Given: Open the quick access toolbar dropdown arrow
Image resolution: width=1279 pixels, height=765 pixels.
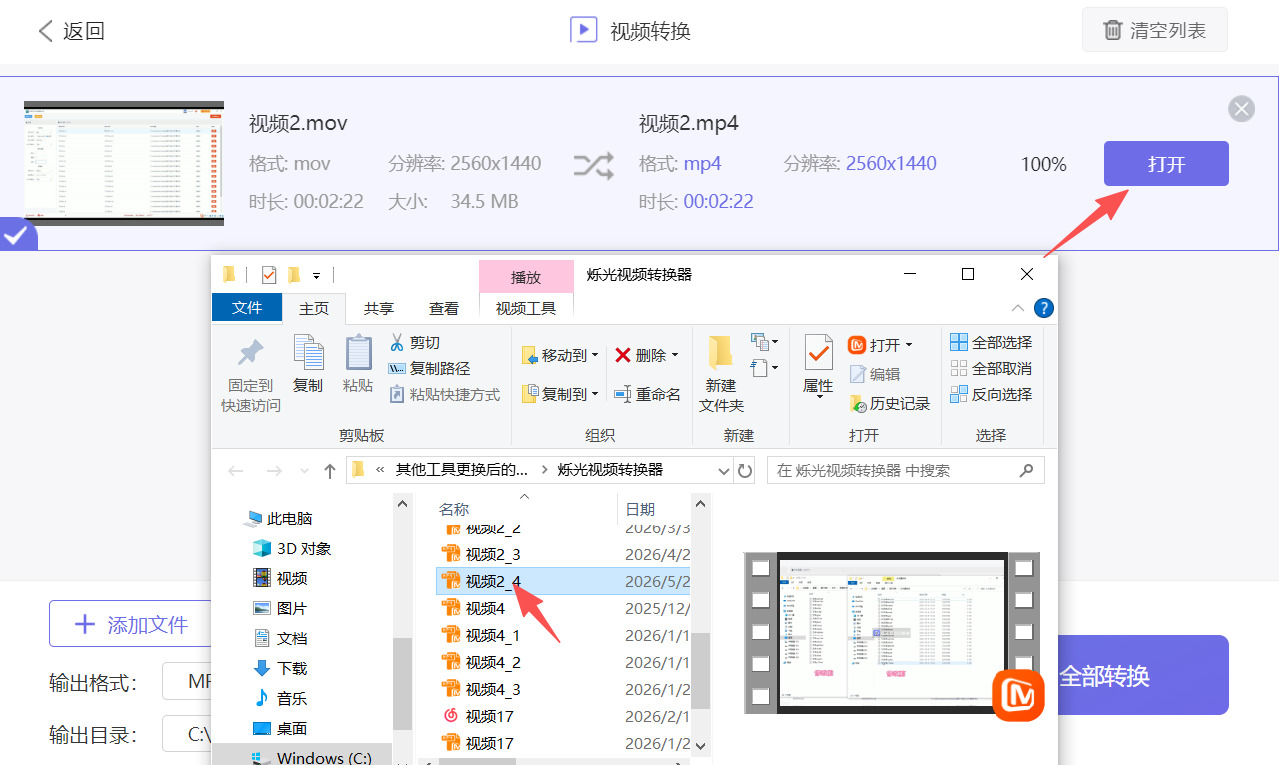Looking at the screenshot, I should point(317,275).
